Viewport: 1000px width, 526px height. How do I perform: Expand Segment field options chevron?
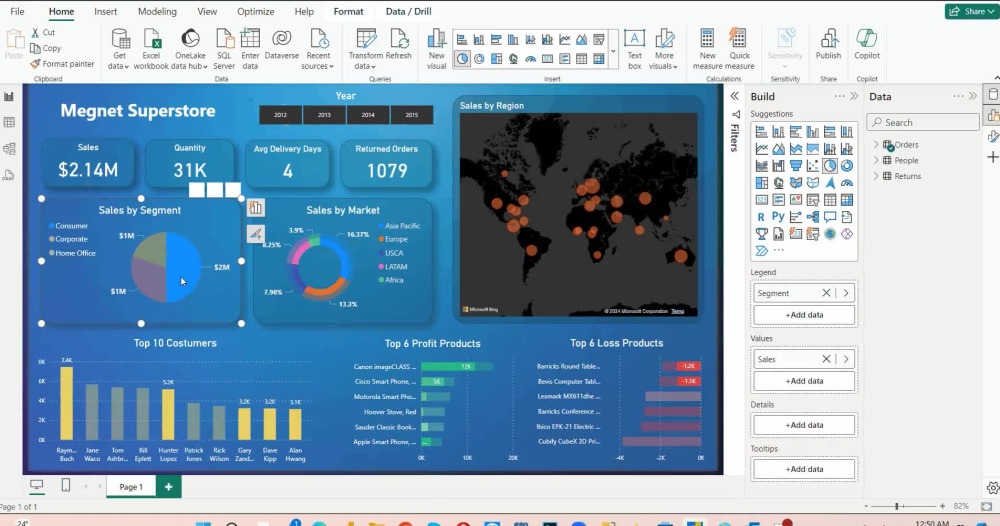coord(846,293)
